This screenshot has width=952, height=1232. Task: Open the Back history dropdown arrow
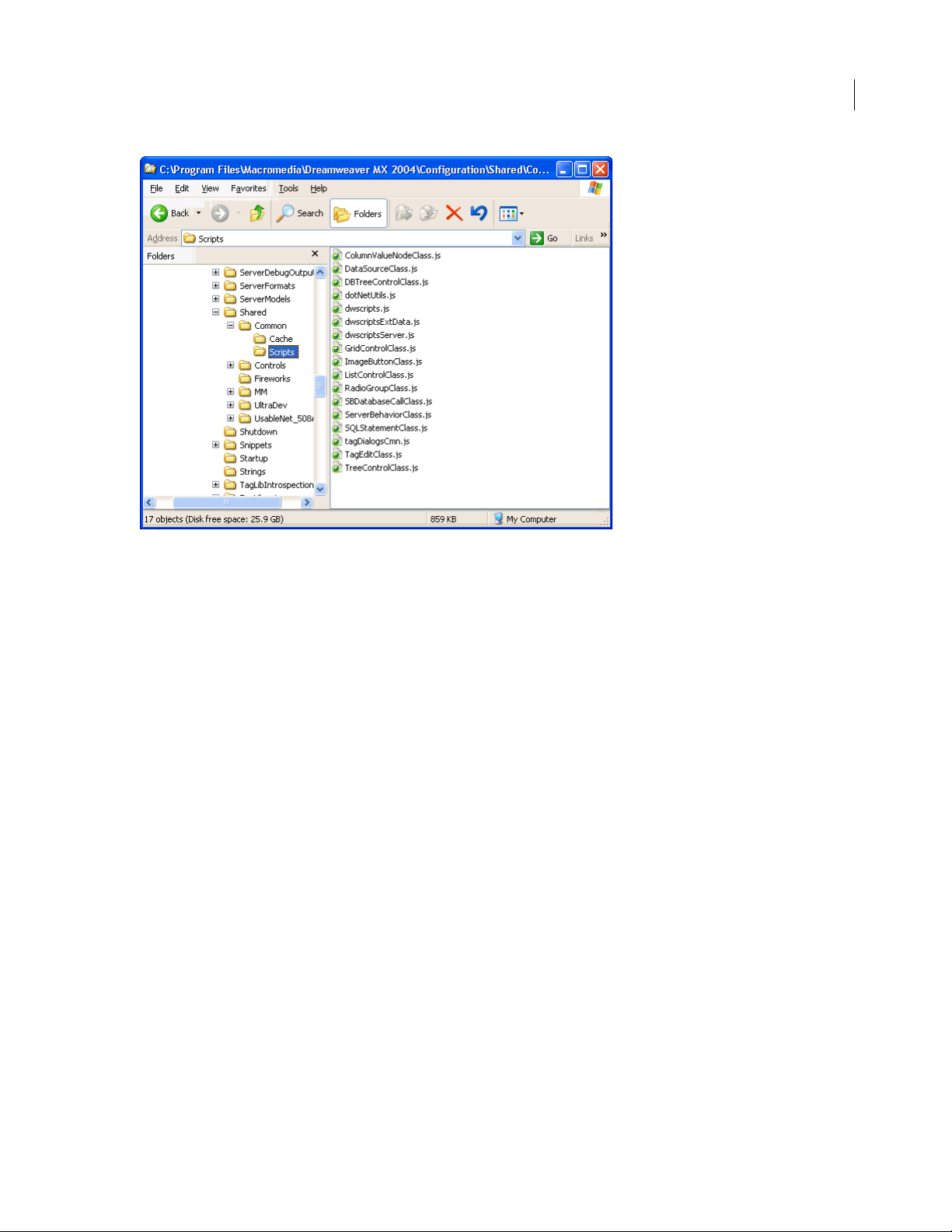(198, 213)
